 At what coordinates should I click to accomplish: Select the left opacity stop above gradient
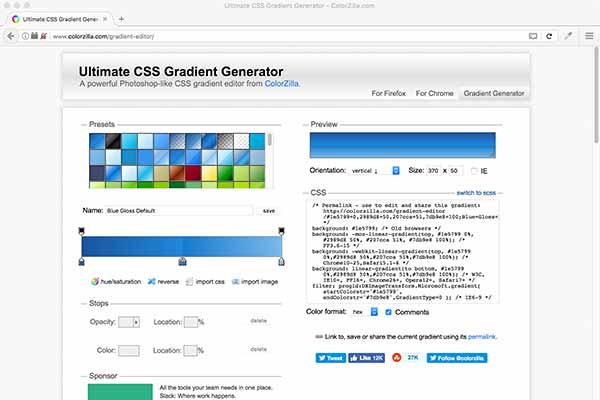tap(82, 231)
